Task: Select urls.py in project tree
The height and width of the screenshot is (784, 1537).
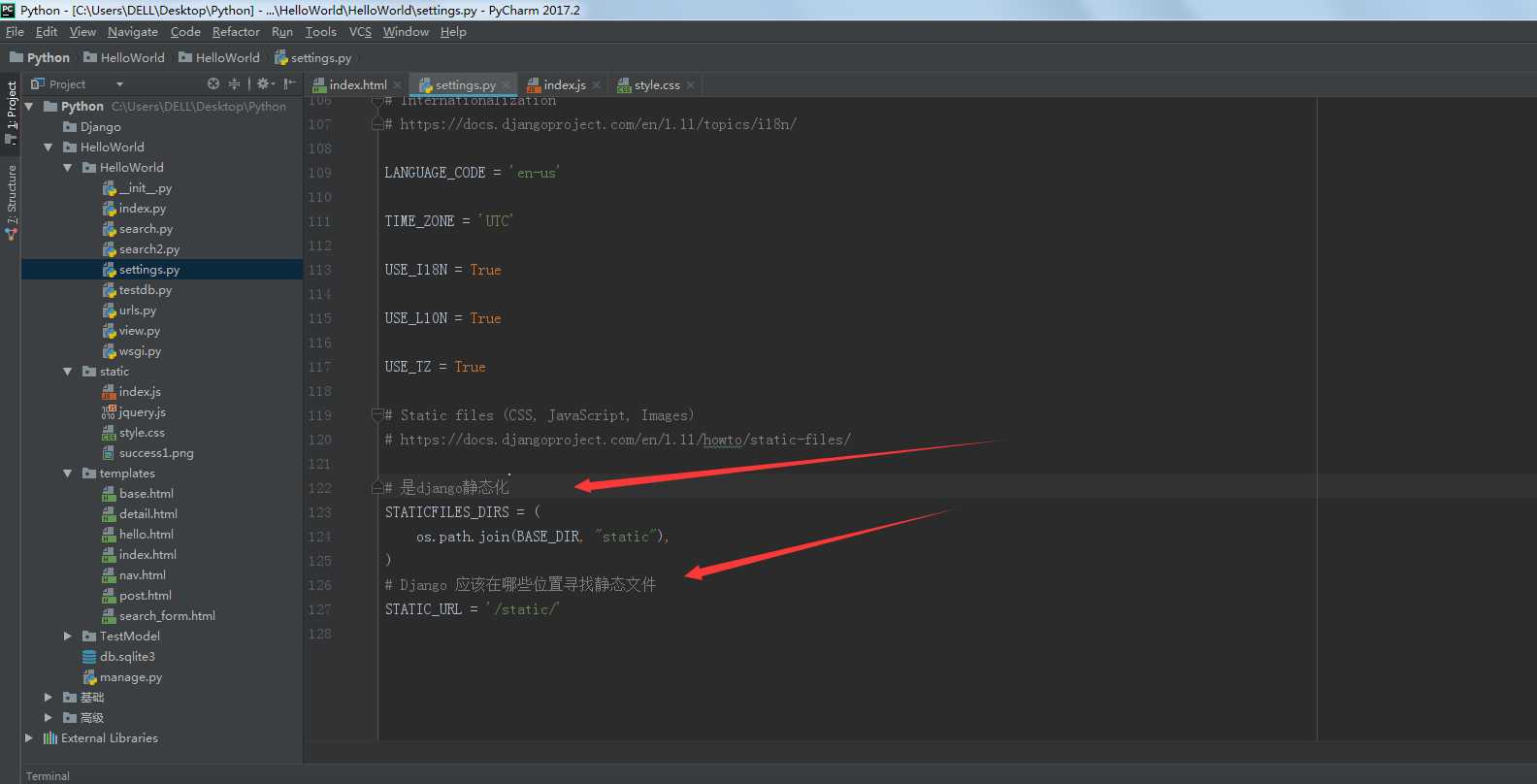Action: click(129, 310)
